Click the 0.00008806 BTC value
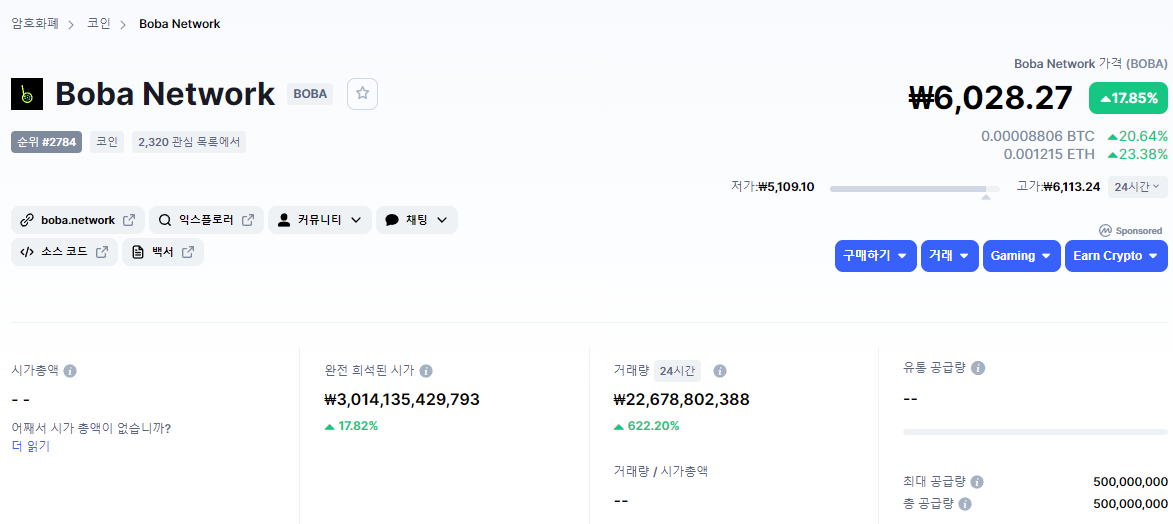The height and width of the screenshot is (524, 1173). (x=1038, y=136)
